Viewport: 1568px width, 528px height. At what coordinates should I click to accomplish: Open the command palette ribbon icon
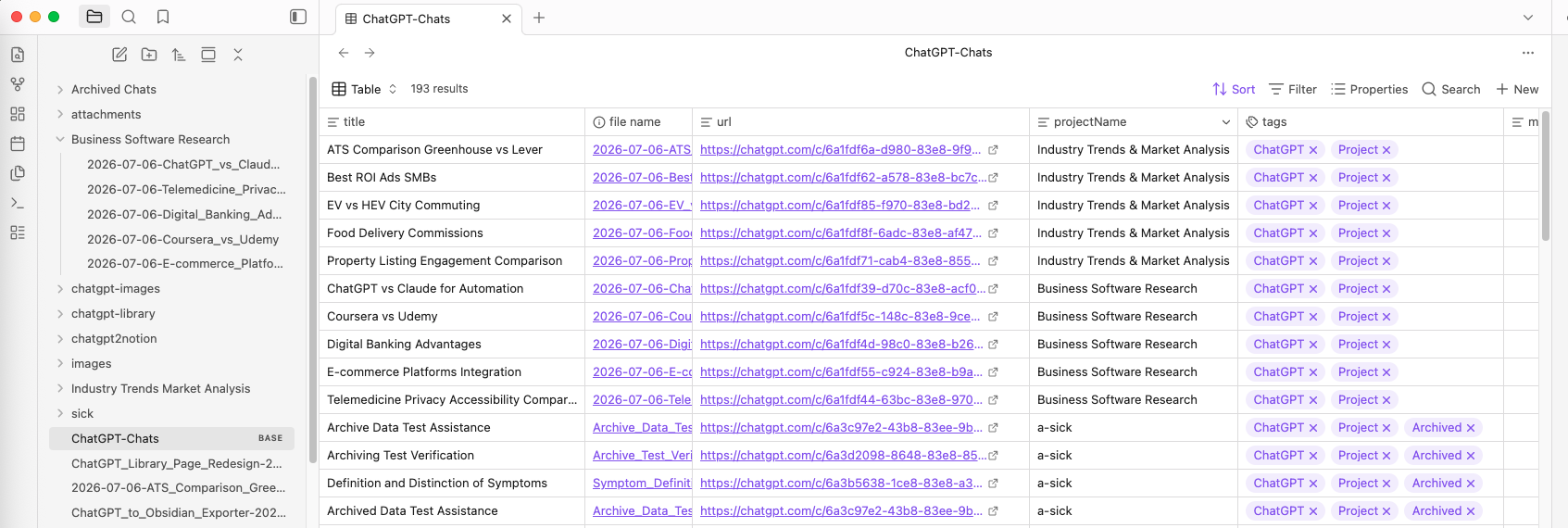(x=18, y=203)
